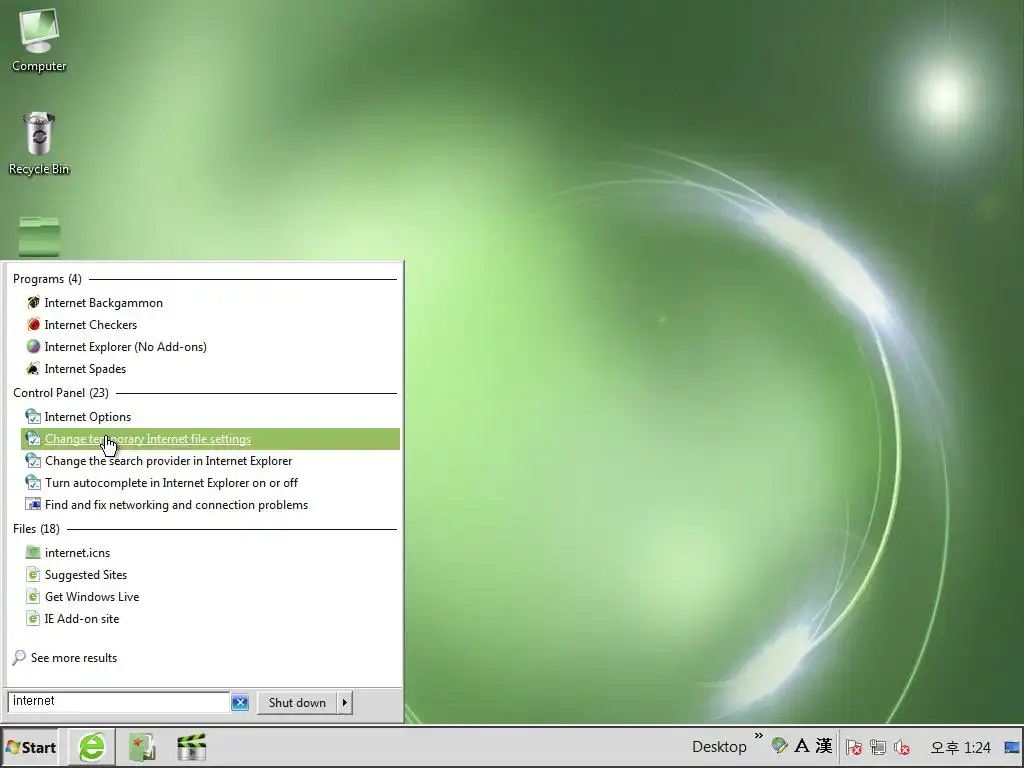The height and width of the screenshot is (768, 1024).
Task: Click the Internet Explorer globe icon in results
Action: click(x=33, y=347)
